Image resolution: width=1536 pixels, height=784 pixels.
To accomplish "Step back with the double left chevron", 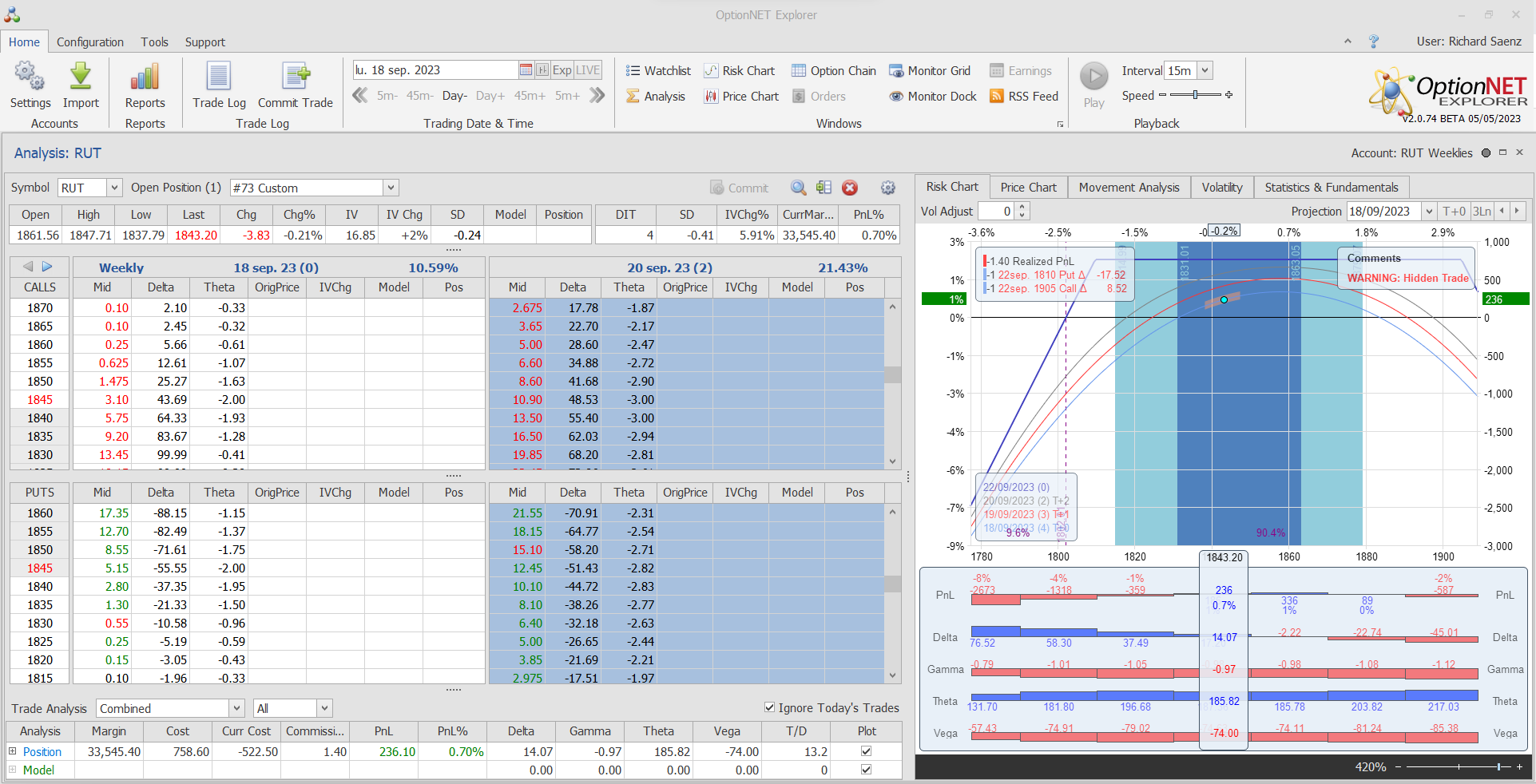I will [360, 96].
